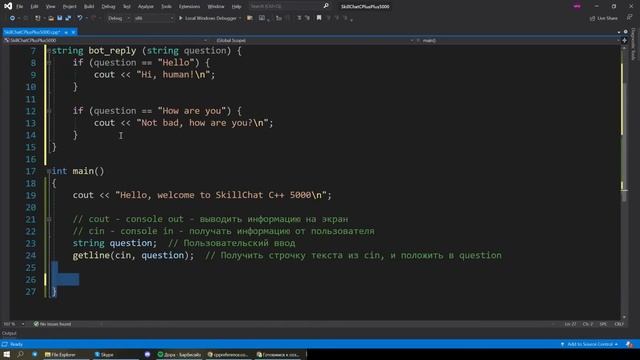640x360 pixels.
Task: Open the Build menu
Action: coord(89,7)
